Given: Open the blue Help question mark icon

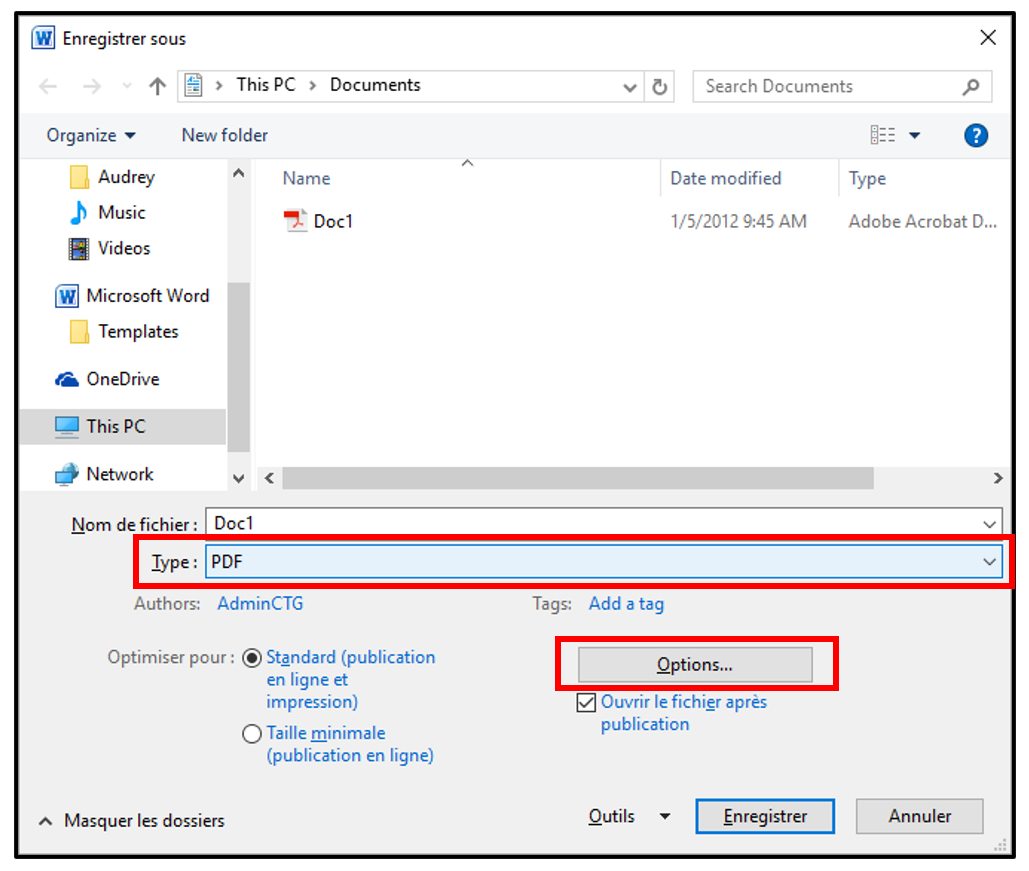Looking at the screenshot, I should pos(975,136).
